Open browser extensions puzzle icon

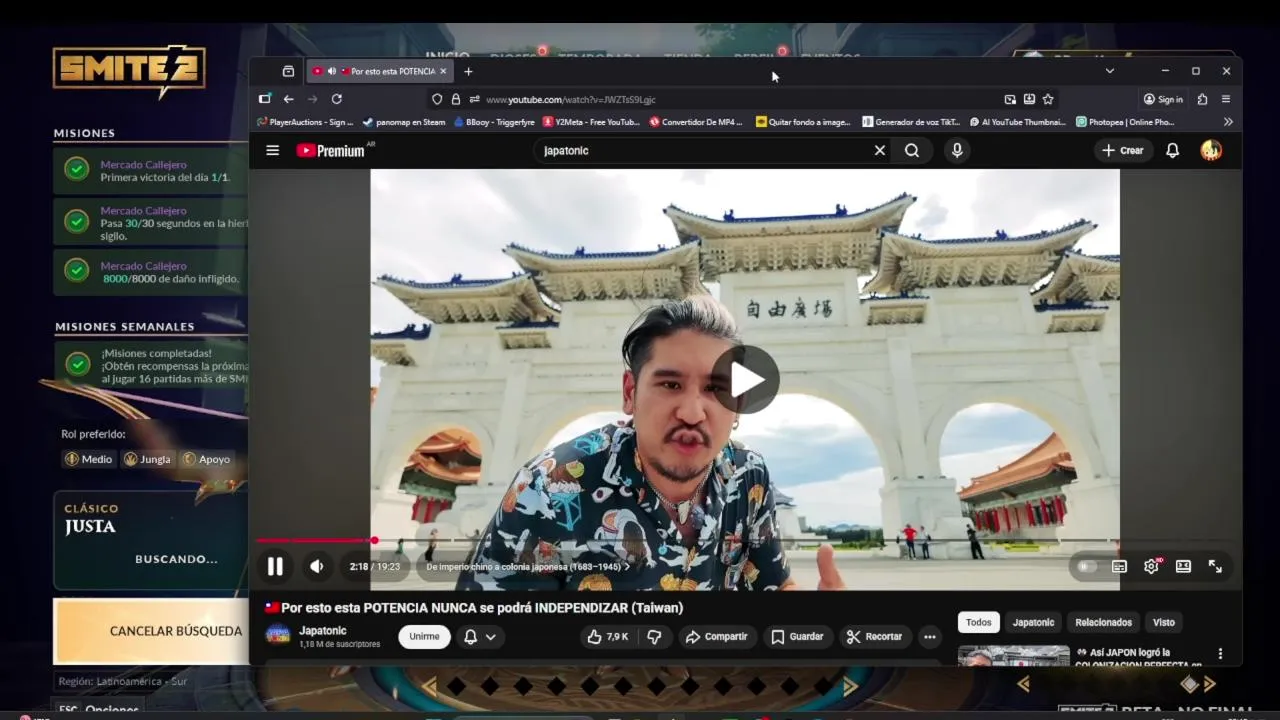click(x=1202, y=99)
